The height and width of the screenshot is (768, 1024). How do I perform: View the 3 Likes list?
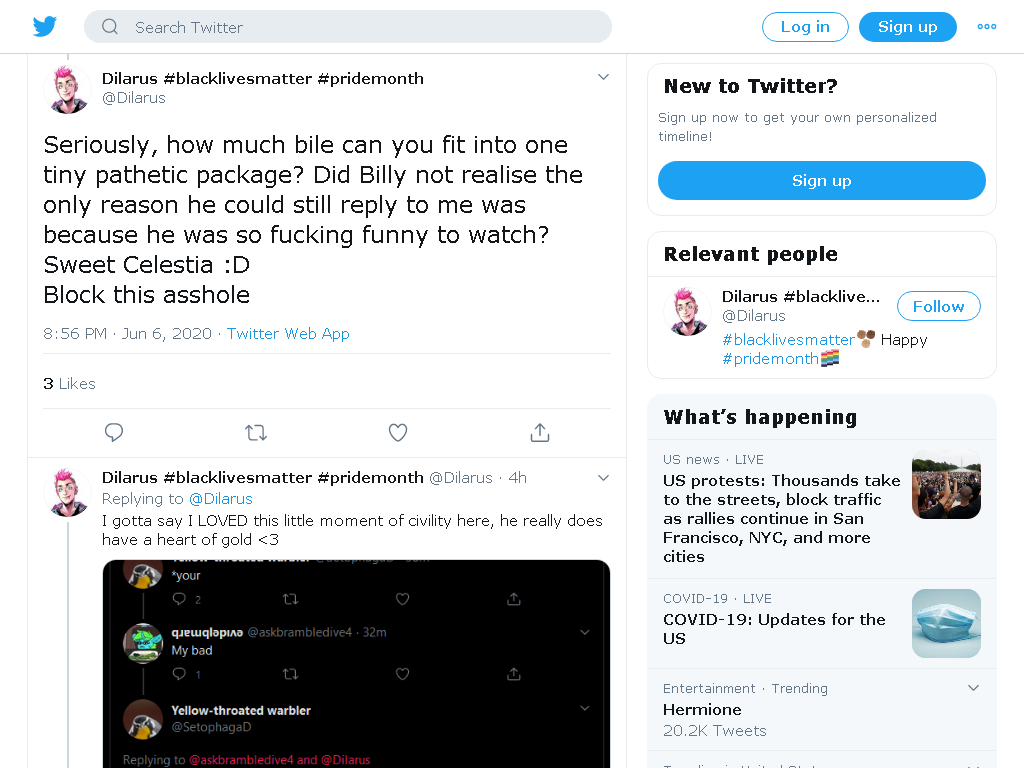(69, 383)
